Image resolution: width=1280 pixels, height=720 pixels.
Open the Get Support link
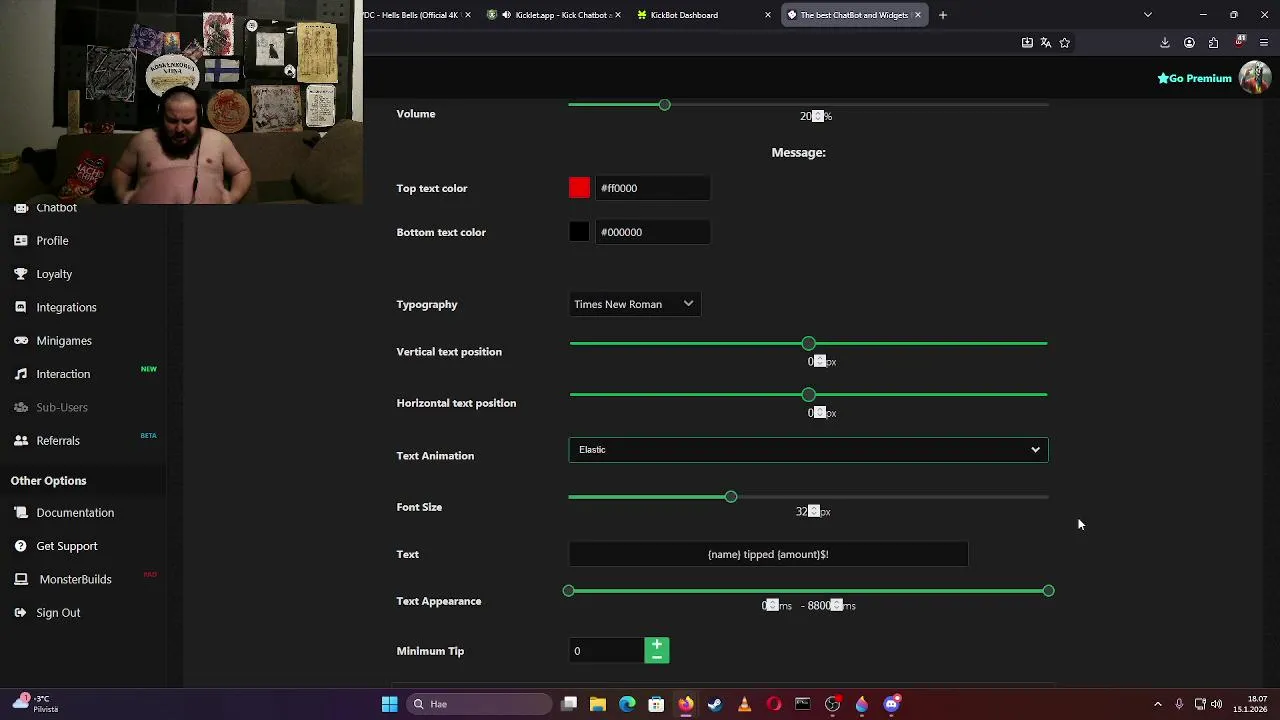[x=67, y=546]
